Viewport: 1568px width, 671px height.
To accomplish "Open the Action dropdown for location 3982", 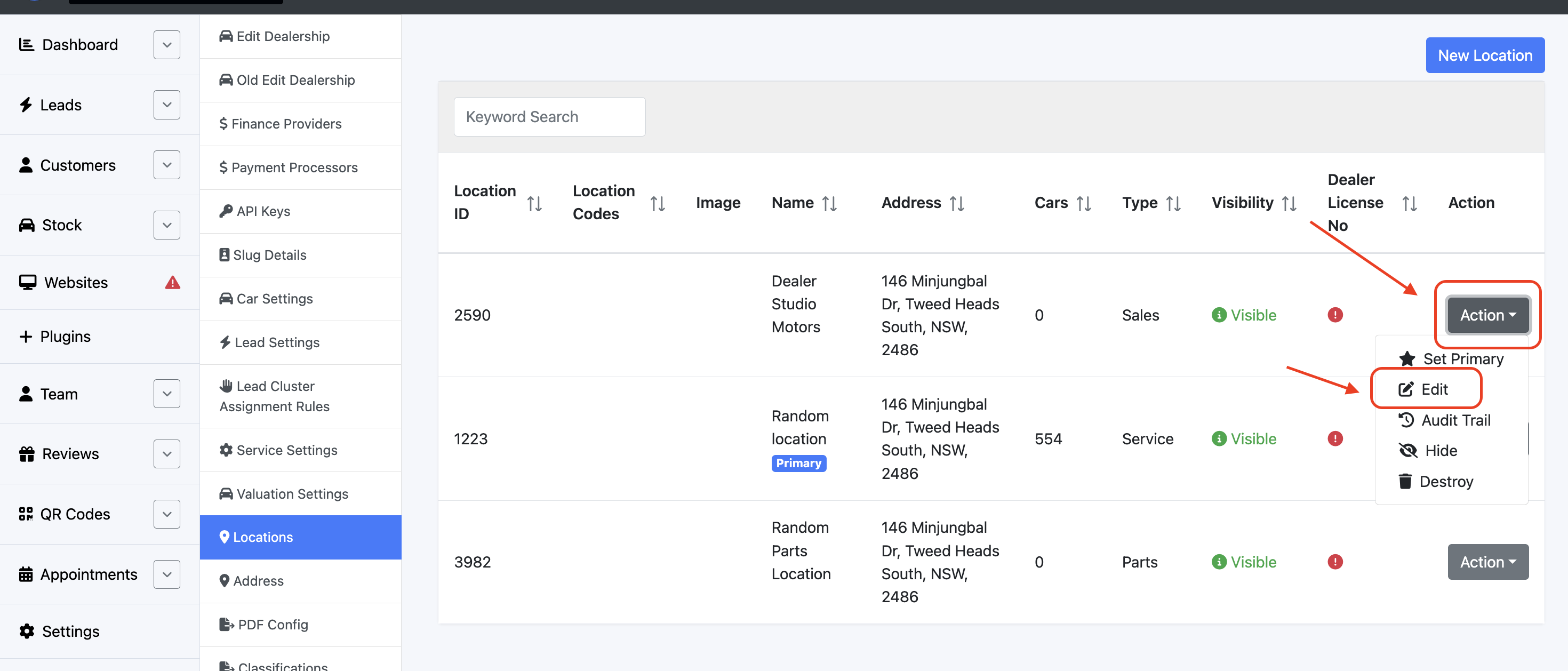I will [x=1487, y=562].
